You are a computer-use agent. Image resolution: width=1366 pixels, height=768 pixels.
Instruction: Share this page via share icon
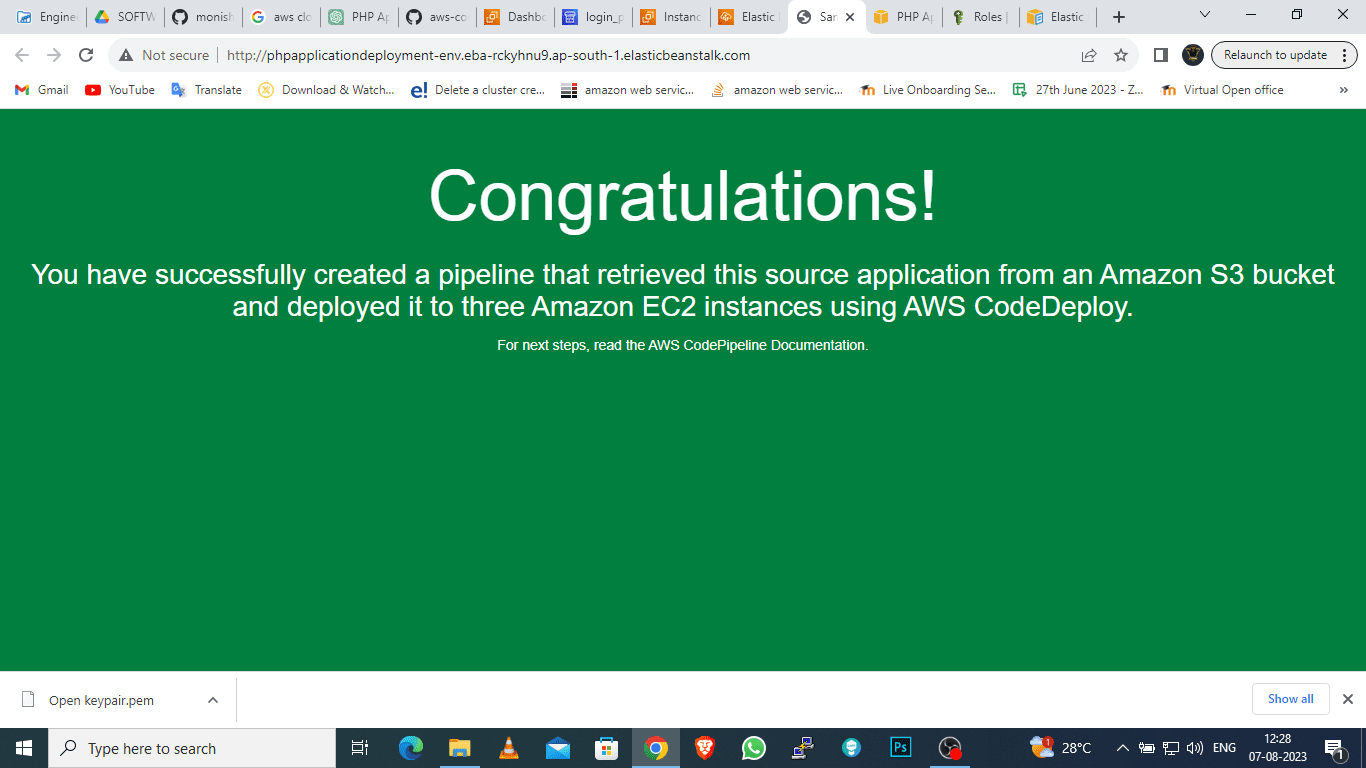(x=1089, y=55)
